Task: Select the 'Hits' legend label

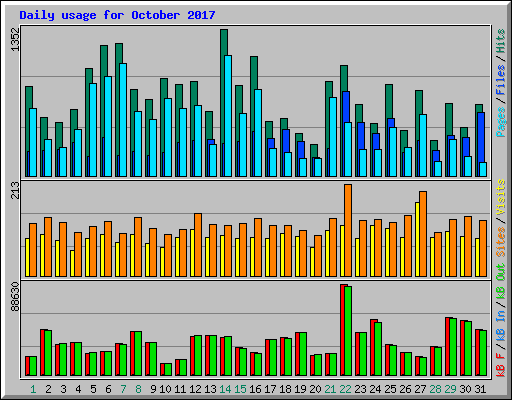Action: (501, 41)
